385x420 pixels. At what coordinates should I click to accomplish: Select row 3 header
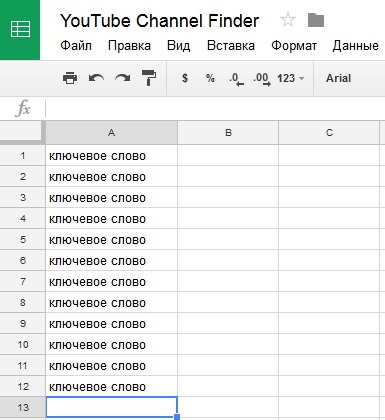coord(23,197)
